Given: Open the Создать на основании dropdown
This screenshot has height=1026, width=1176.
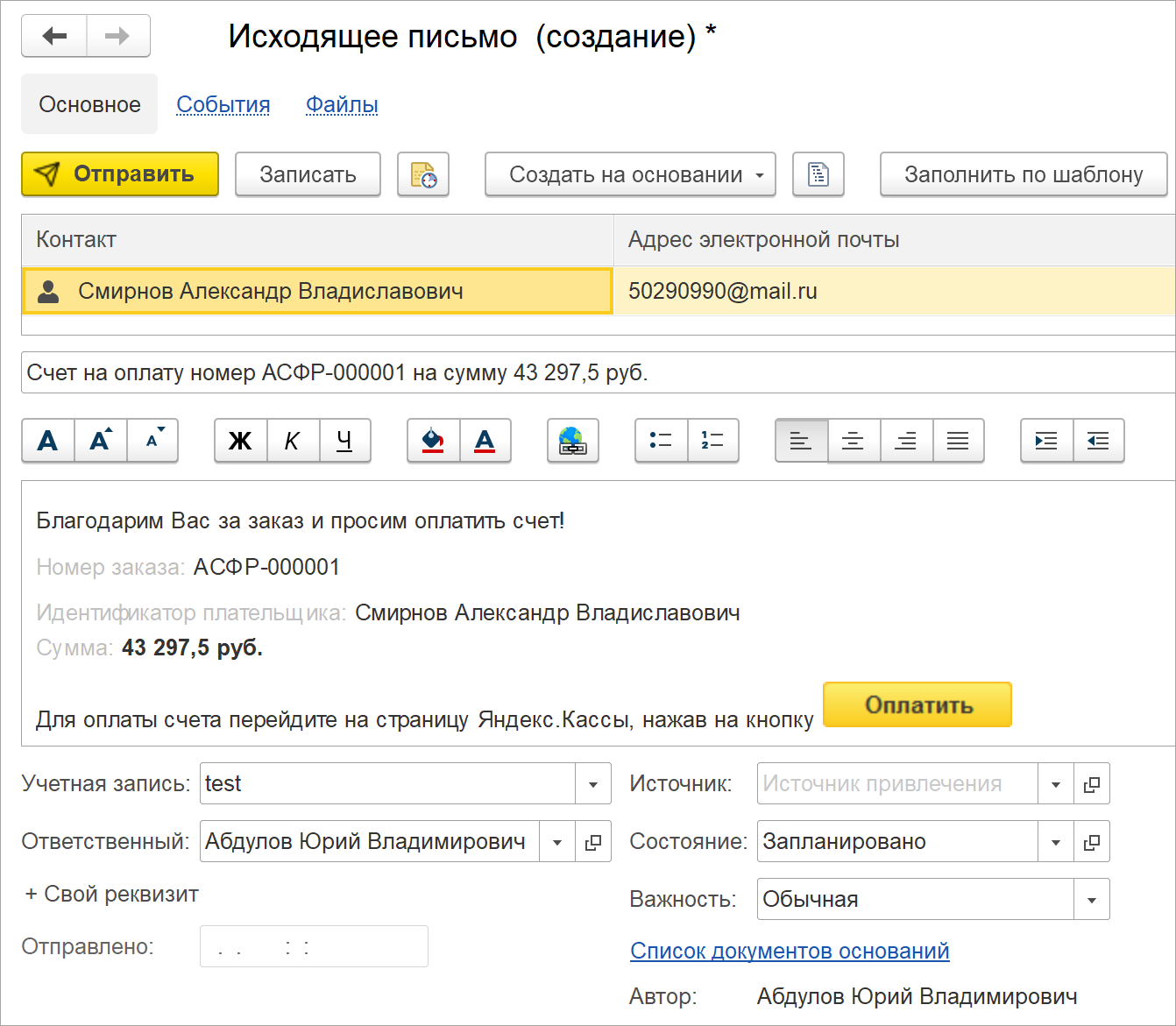Looking at the screenshot, I should coord(630,174).
